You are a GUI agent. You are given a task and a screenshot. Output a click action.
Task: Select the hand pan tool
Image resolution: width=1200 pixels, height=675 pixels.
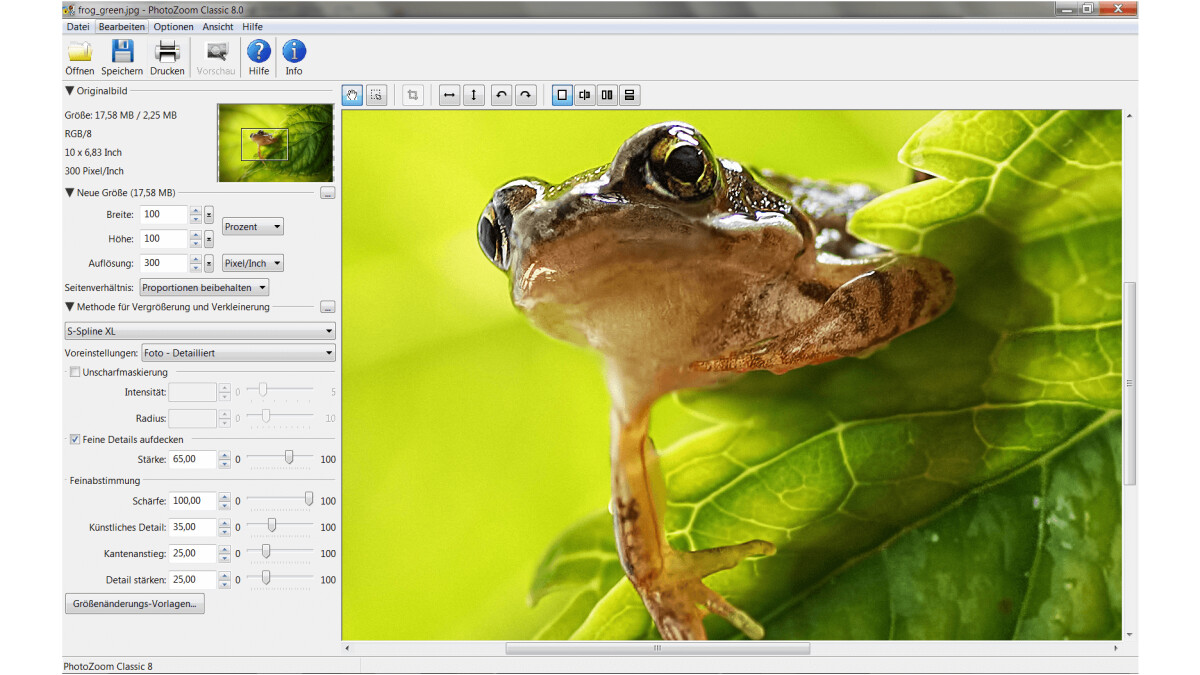coord(352,95)
